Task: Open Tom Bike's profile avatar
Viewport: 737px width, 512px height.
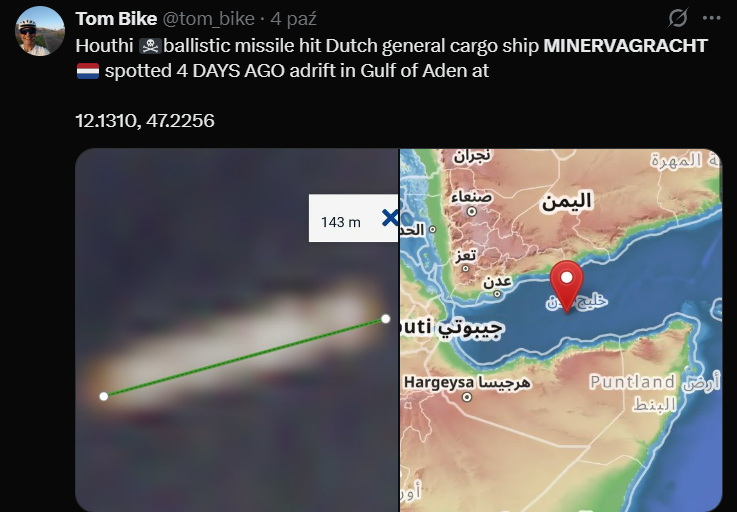Action: tap(40, 32)
